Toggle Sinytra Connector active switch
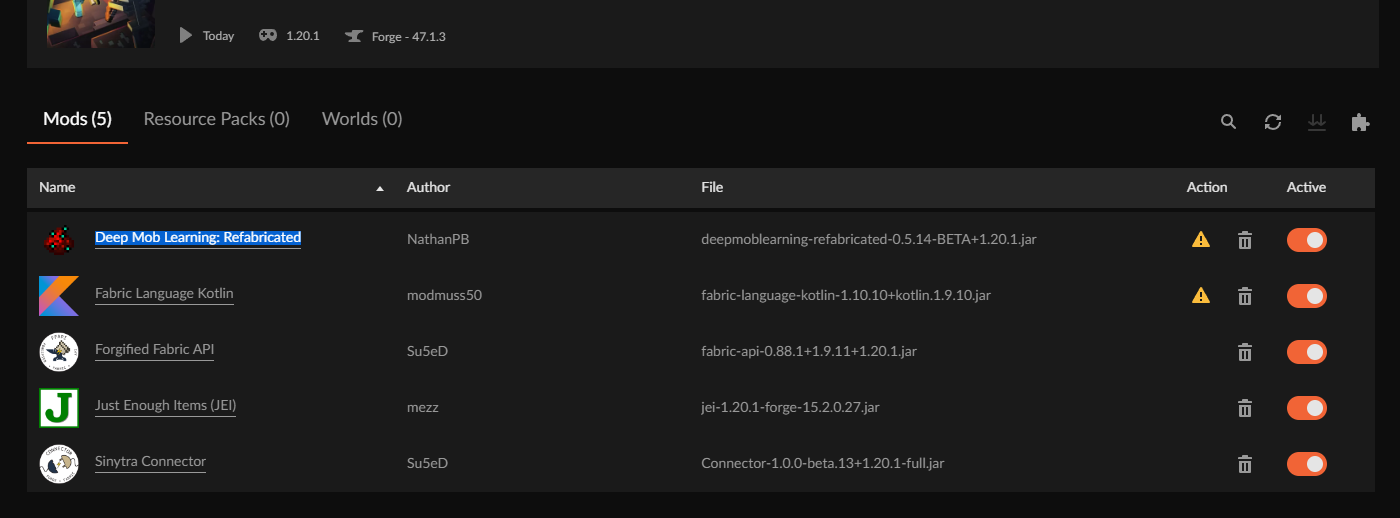1400x518 pixels. click(1307, 464)
